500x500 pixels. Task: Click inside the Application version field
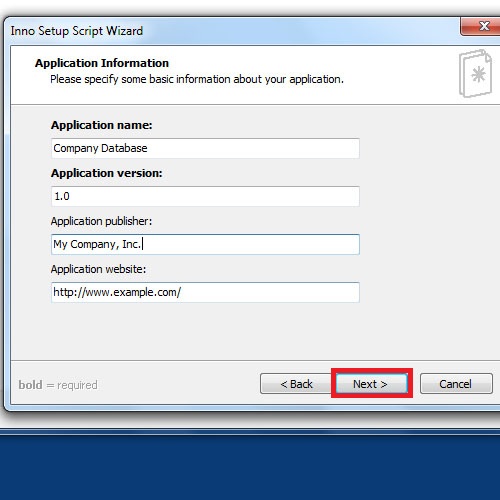[205, 196]
